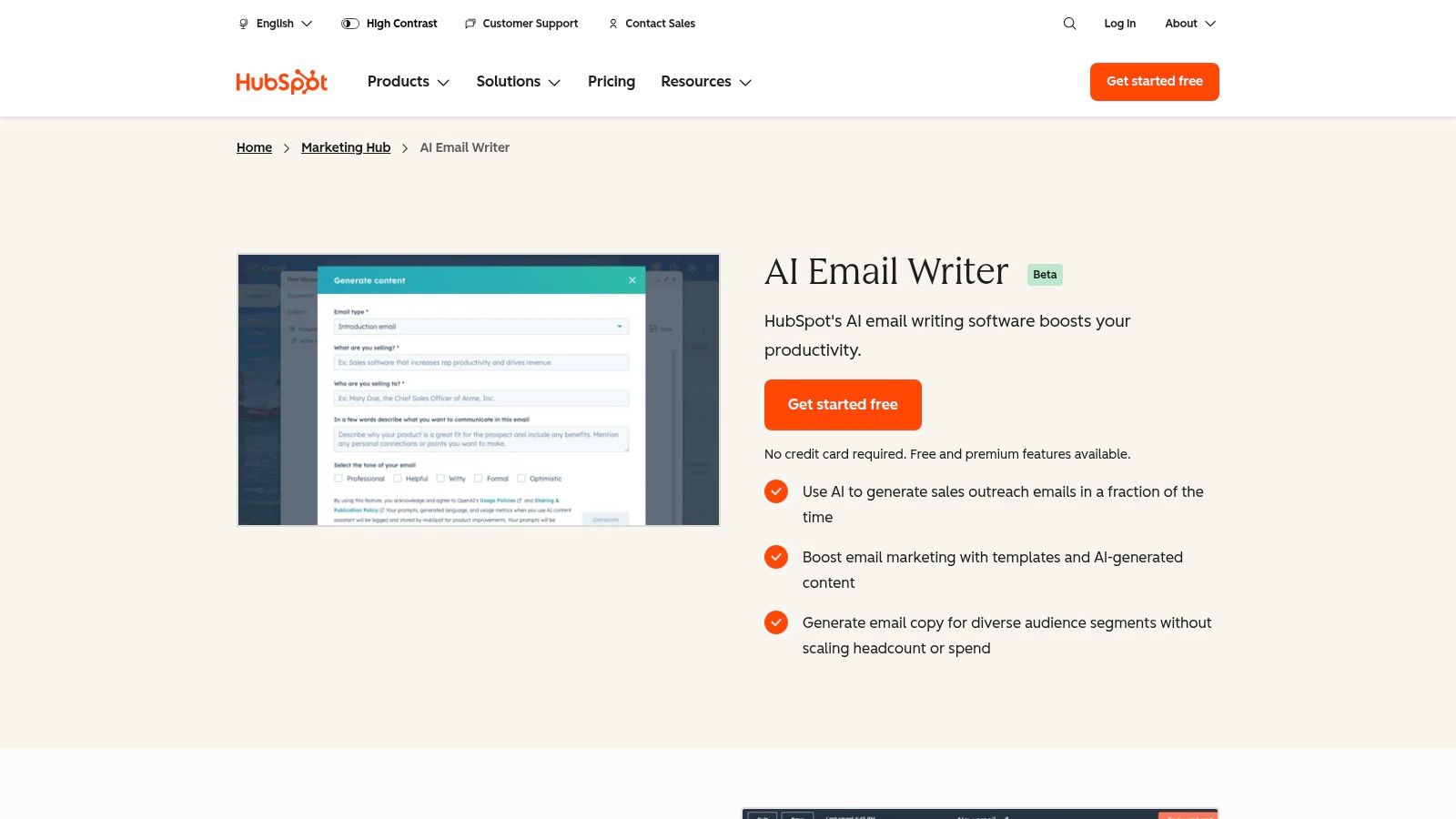Expand the Resources menu

[706, 82]
